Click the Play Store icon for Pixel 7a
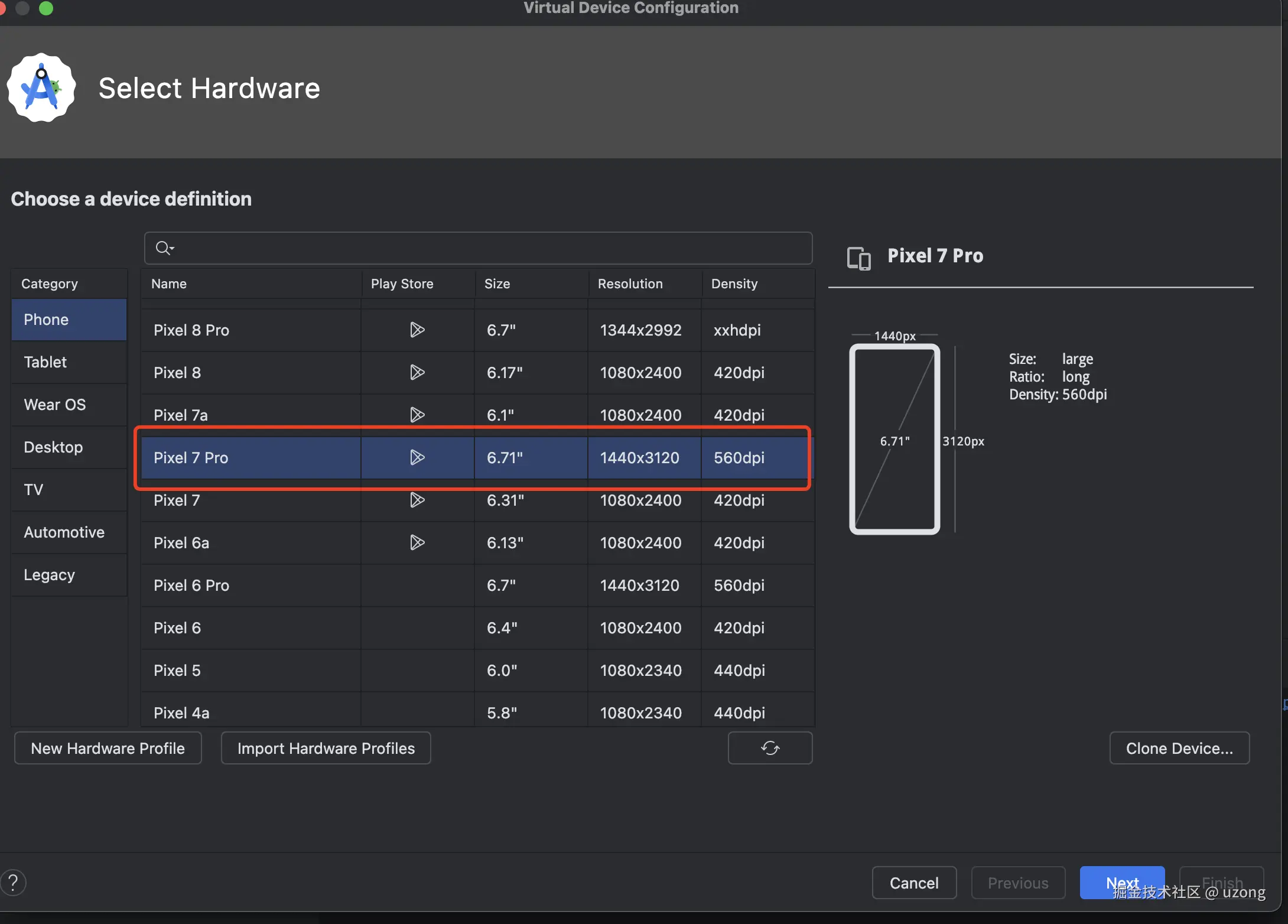Viewport: 1288px width, 924px height. (417, 415)
